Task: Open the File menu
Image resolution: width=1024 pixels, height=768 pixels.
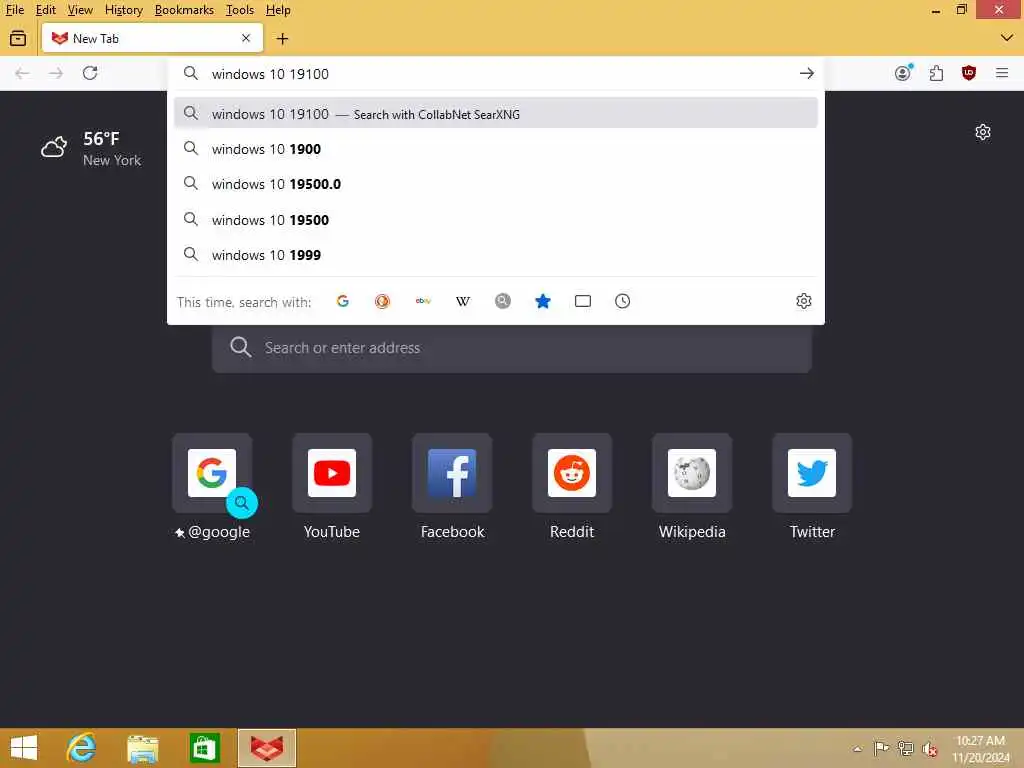Action: (15, 10)
